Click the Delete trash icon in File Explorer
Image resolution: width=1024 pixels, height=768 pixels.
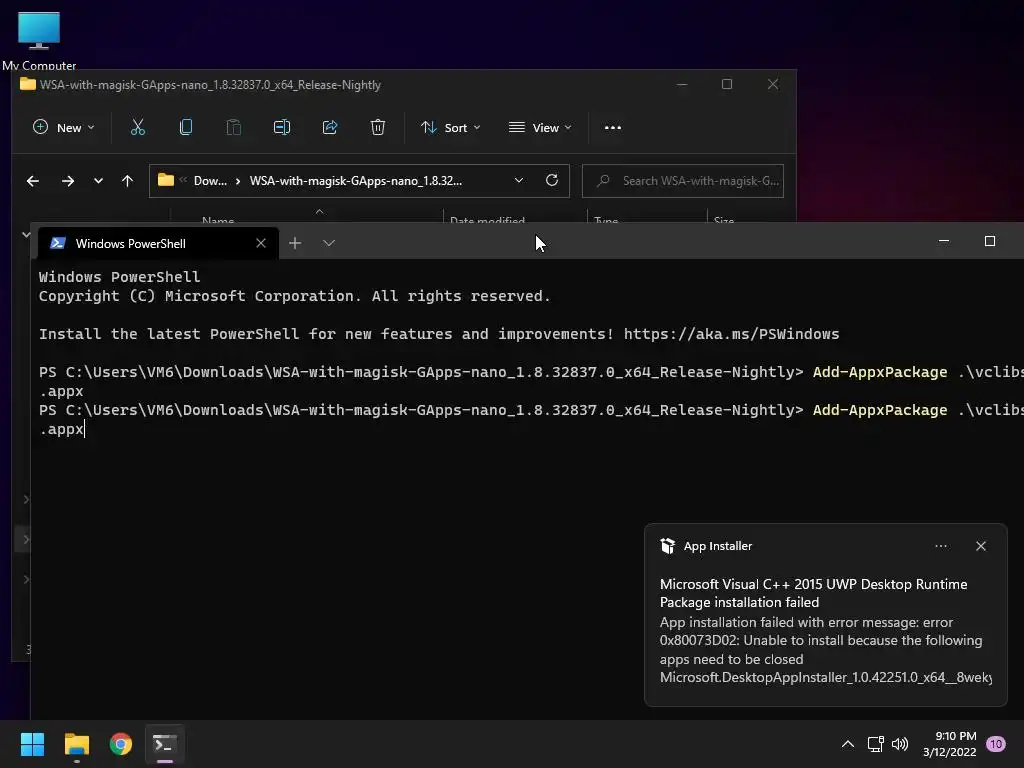377,127
